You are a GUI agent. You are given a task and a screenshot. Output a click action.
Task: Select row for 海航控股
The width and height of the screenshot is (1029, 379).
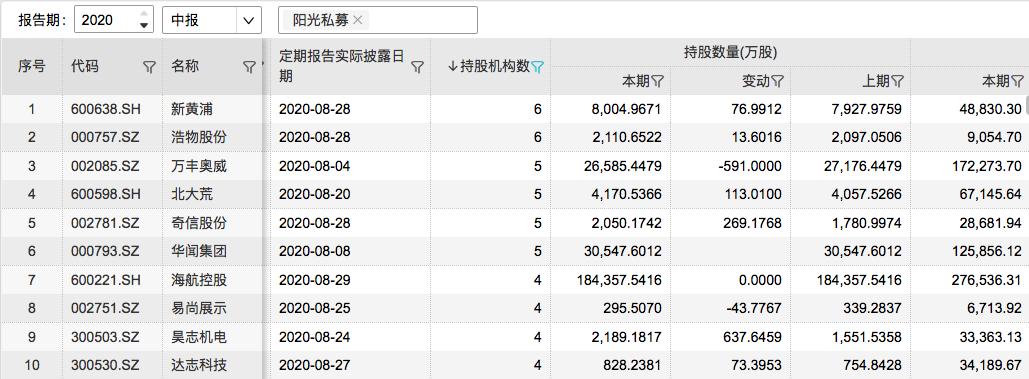[514, 280]
